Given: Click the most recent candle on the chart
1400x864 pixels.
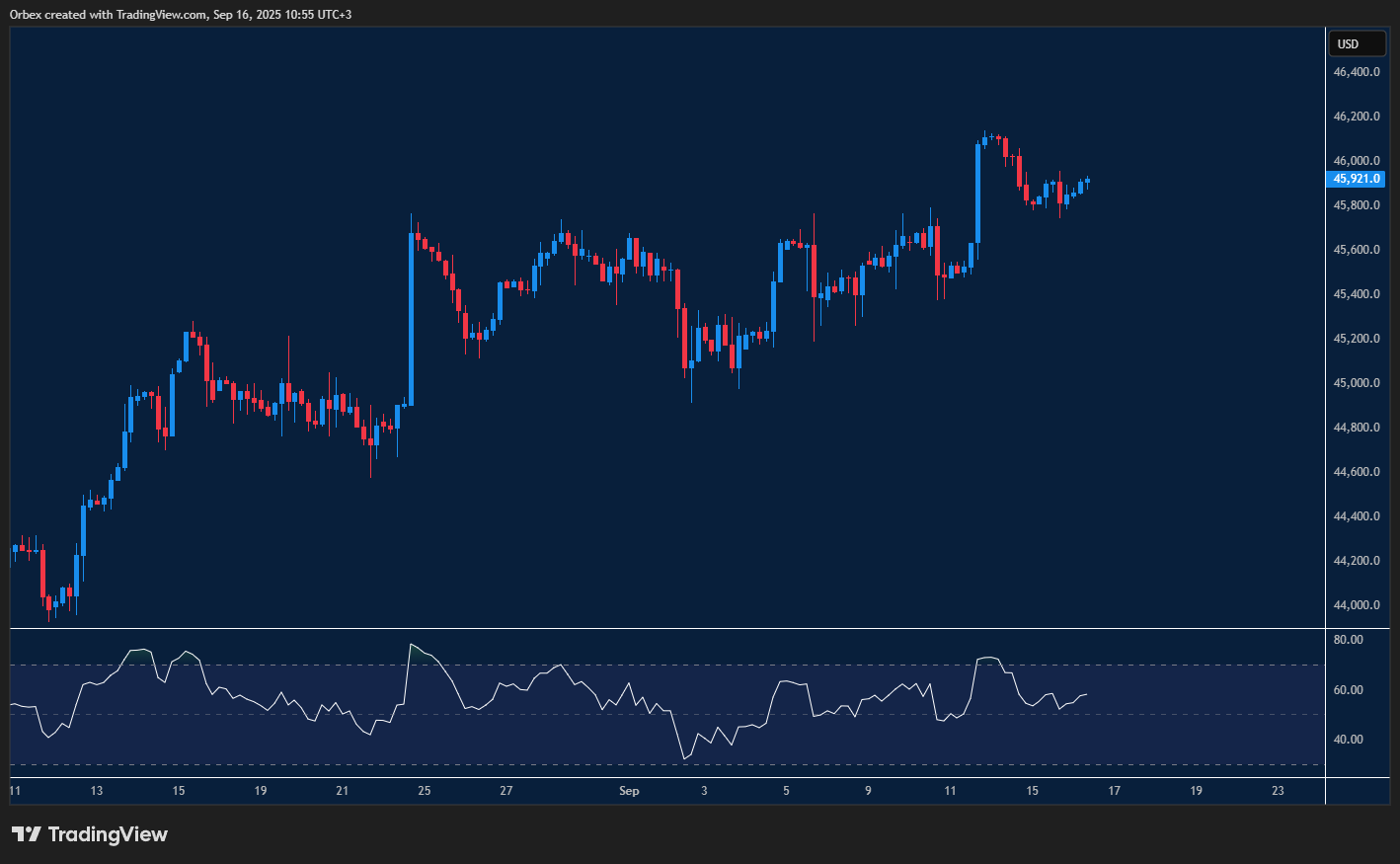Looking at the screenshot, I should coord(1087,182).
